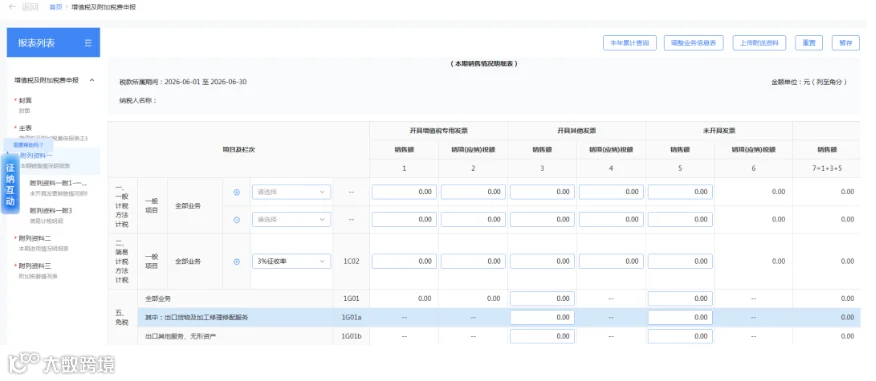The width and height of the screenshot is (876, 381).
Task: Click column 4 tax input in first 一般计税 row
Action: coord(611,192)
